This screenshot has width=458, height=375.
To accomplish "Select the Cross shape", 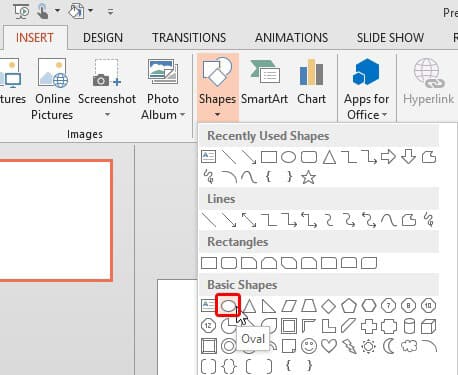I will [369, 326].
